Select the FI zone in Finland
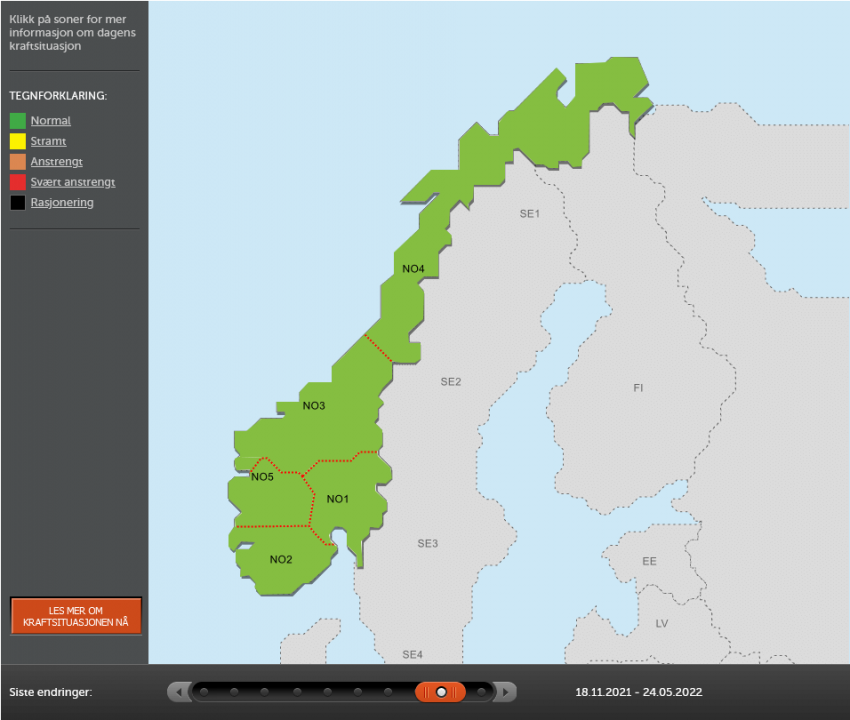 pos(637,387)
